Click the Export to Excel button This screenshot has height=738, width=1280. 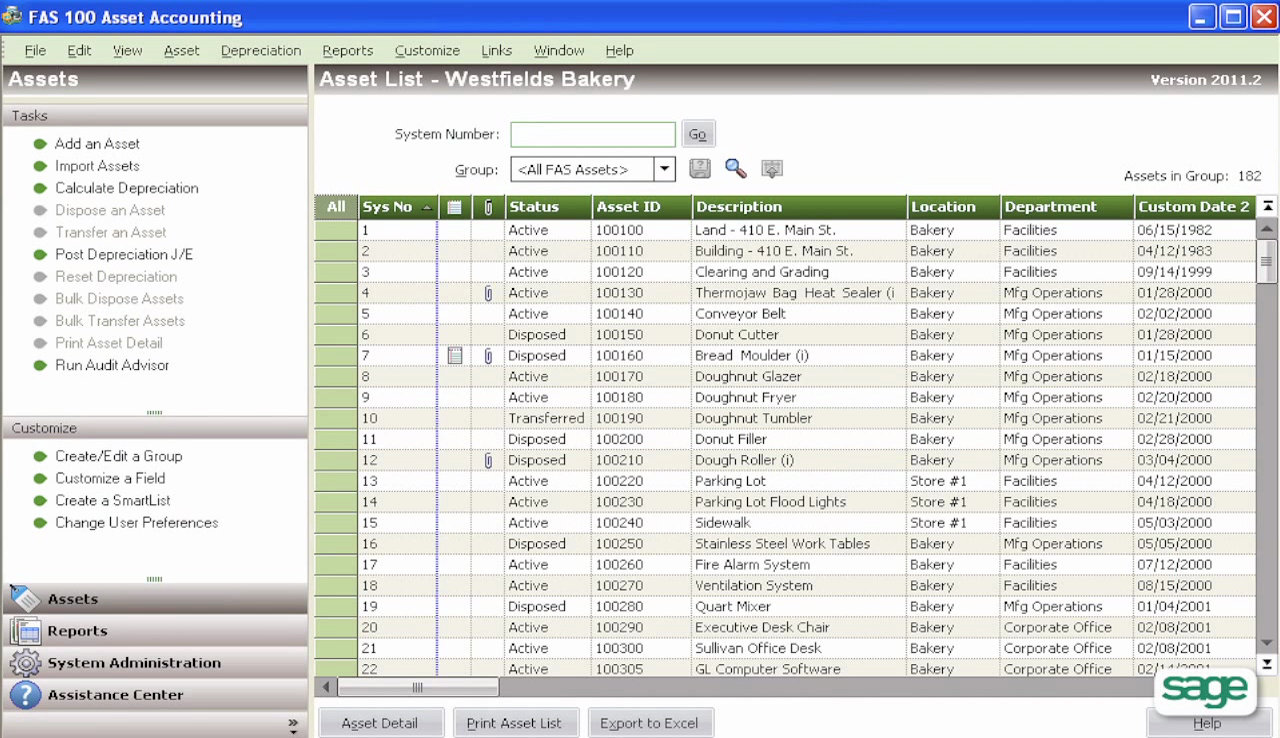coord(649,723)
